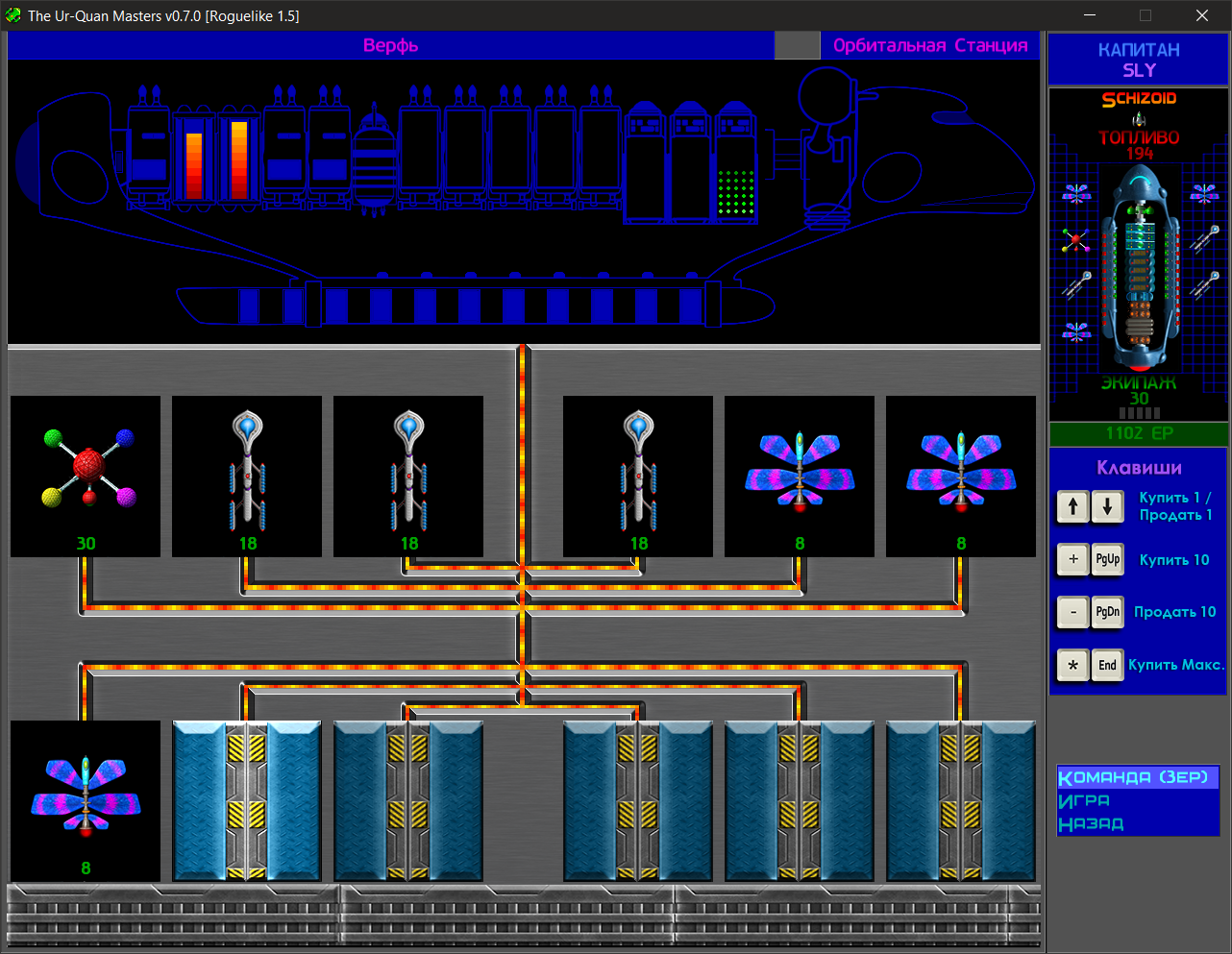Click the second closed hangar door from the left
Viewport: 1232px width, 954px height.
click(x=408, y=801)
